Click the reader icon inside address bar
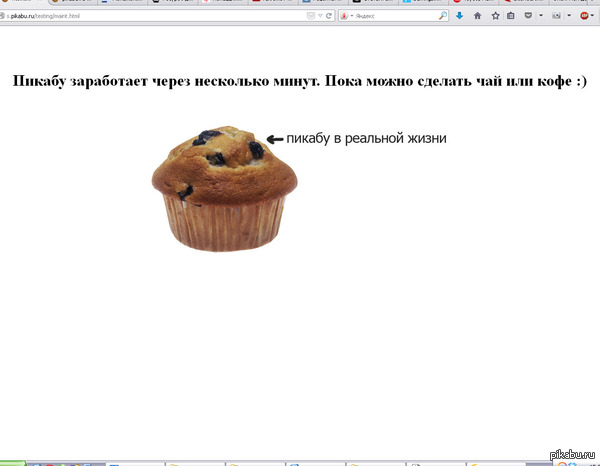The image size is (600, 466). (x=309, y=17)
